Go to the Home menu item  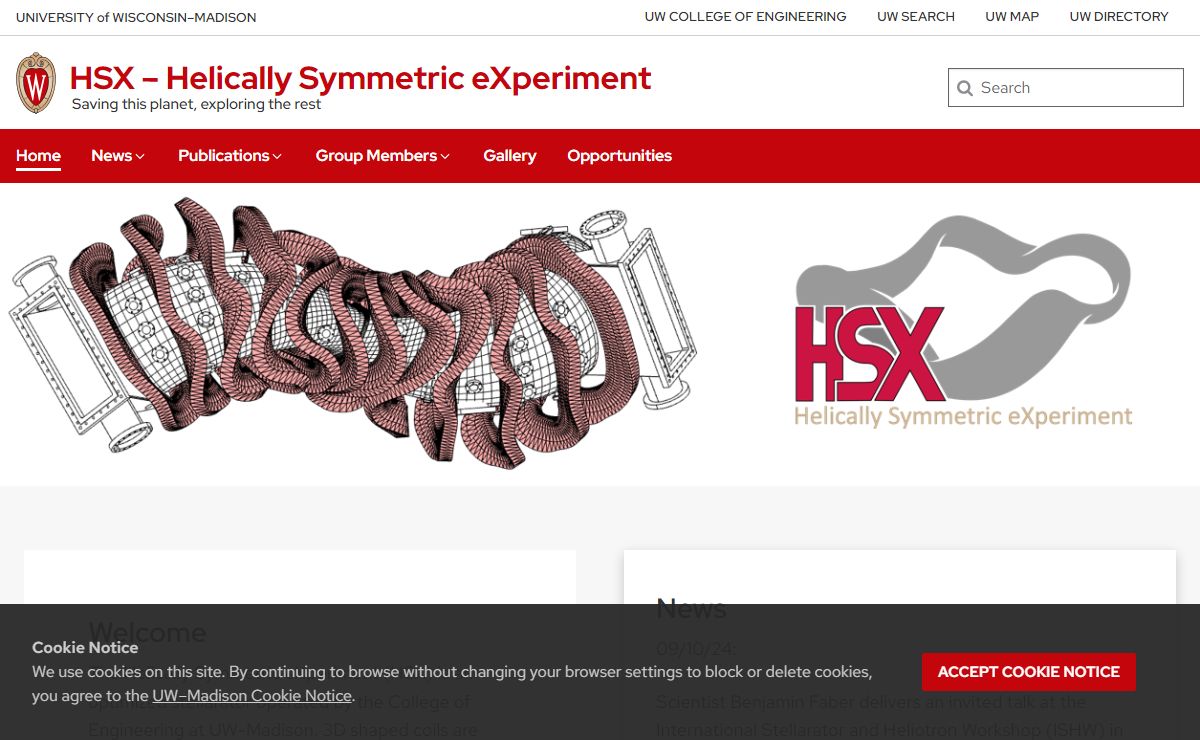coord(38,155)
